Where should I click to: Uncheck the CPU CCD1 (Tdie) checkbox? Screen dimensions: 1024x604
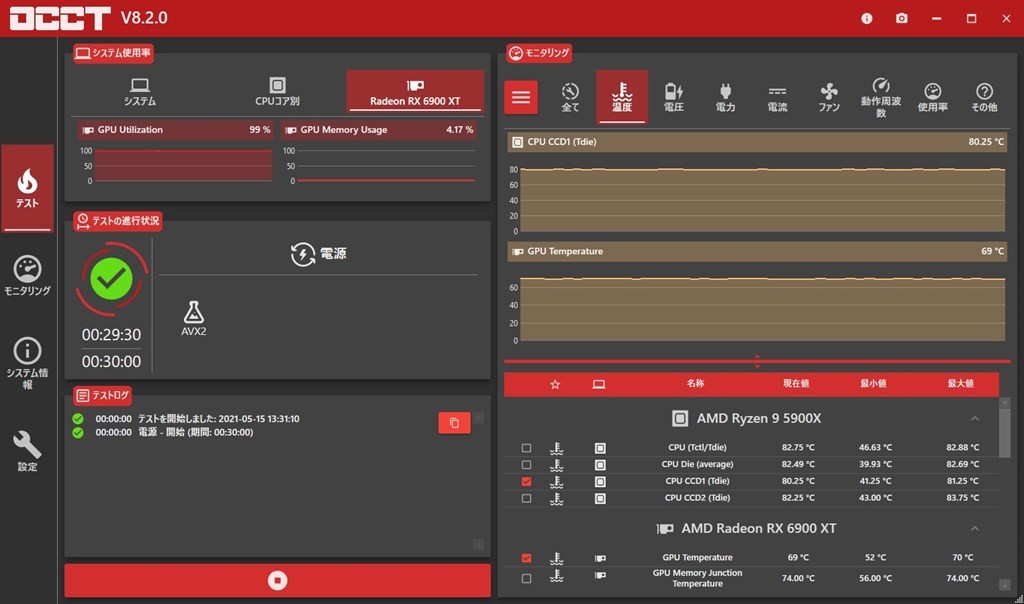click(527, 481)
